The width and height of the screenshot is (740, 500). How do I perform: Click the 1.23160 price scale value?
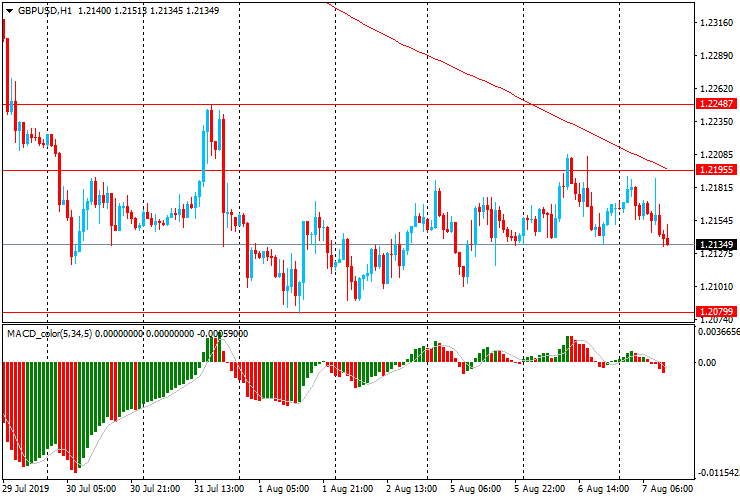point(717,23)
